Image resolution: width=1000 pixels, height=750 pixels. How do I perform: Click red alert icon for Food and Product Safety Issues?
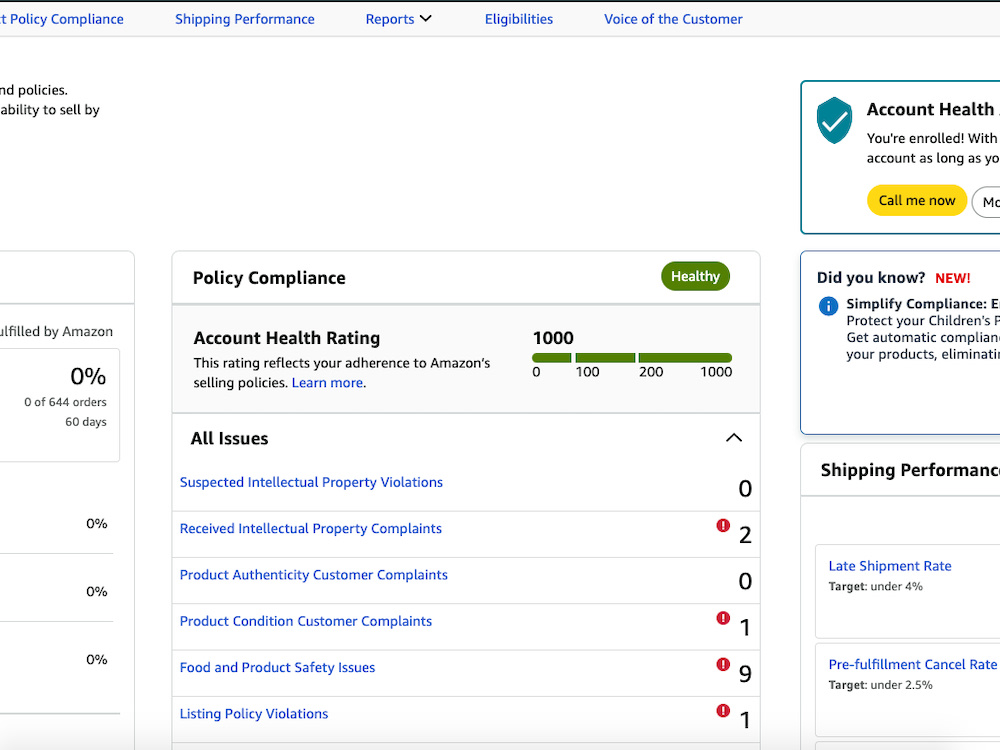point(723,665)
